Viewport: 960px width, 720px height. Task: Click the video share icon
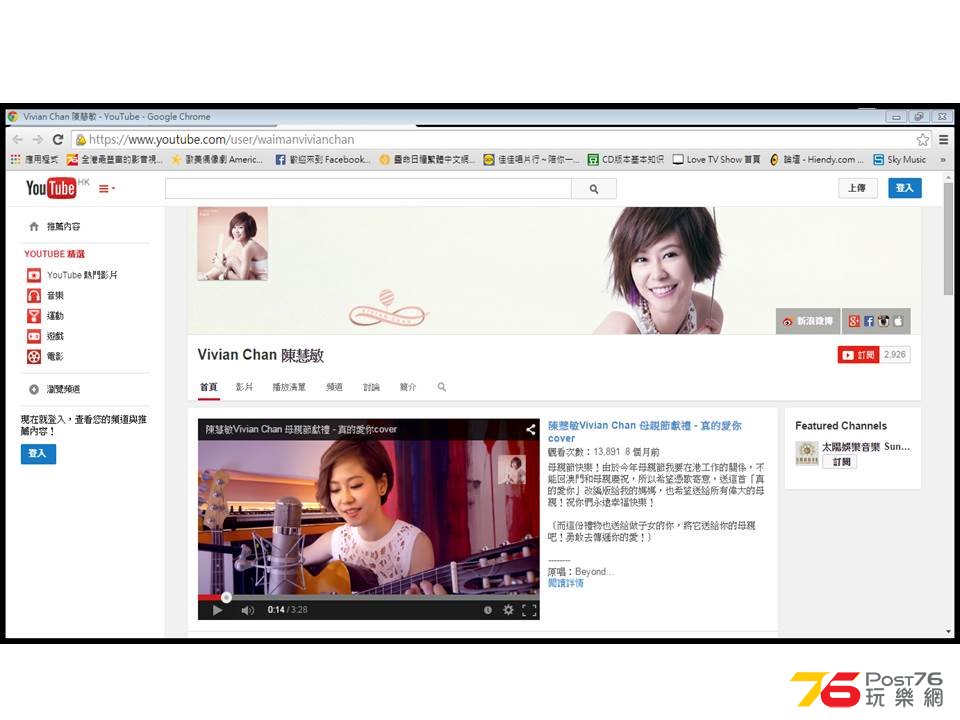point(530,429)
